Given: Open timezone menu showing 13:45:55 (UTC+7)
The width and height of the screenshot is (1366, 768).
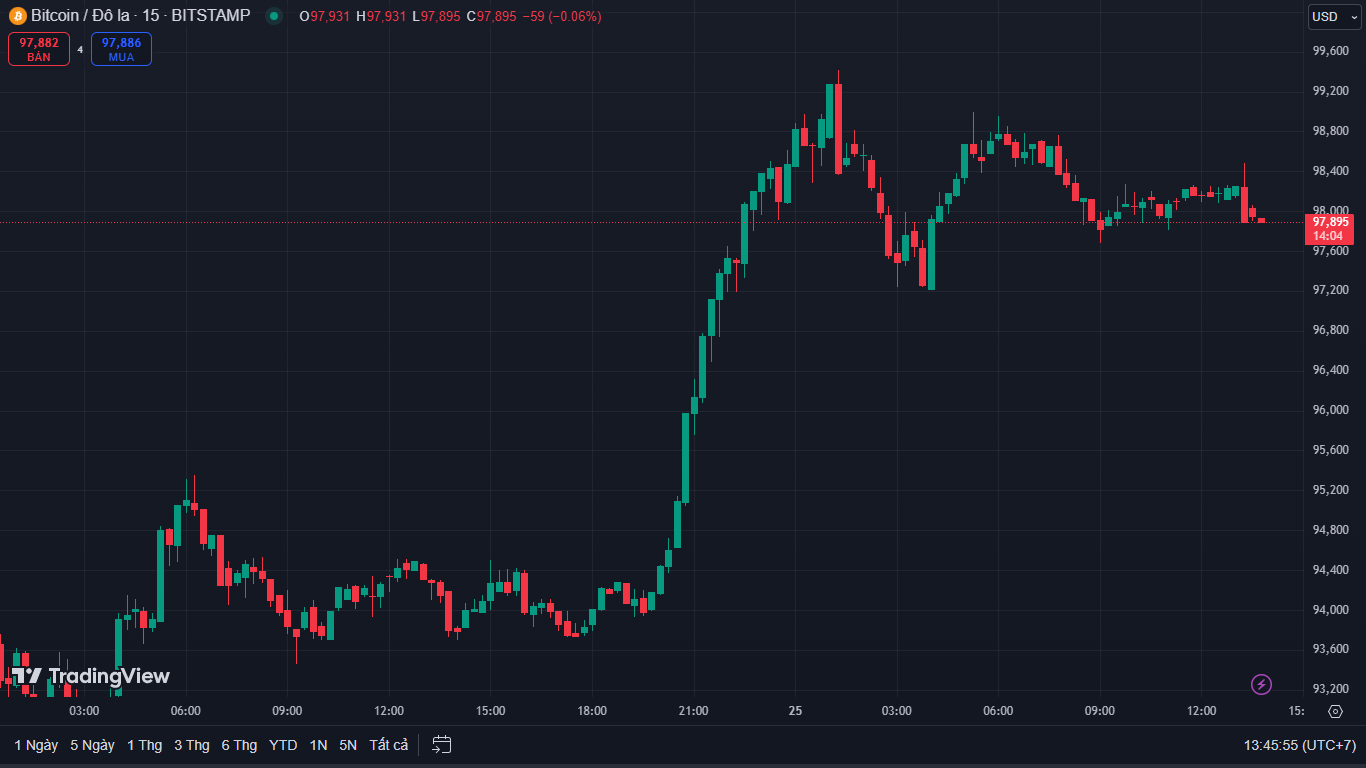Looking at the screenshot, I should pyautogui.click(x=1300, y=745).
